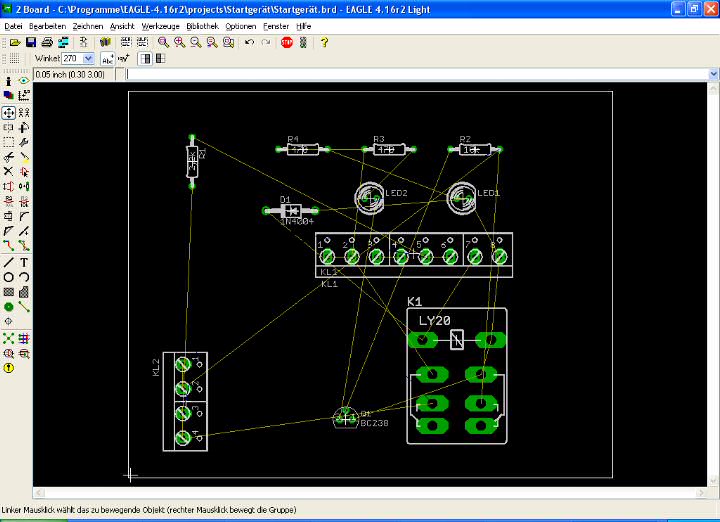Redo the last undone action

[x=266, y=43]
